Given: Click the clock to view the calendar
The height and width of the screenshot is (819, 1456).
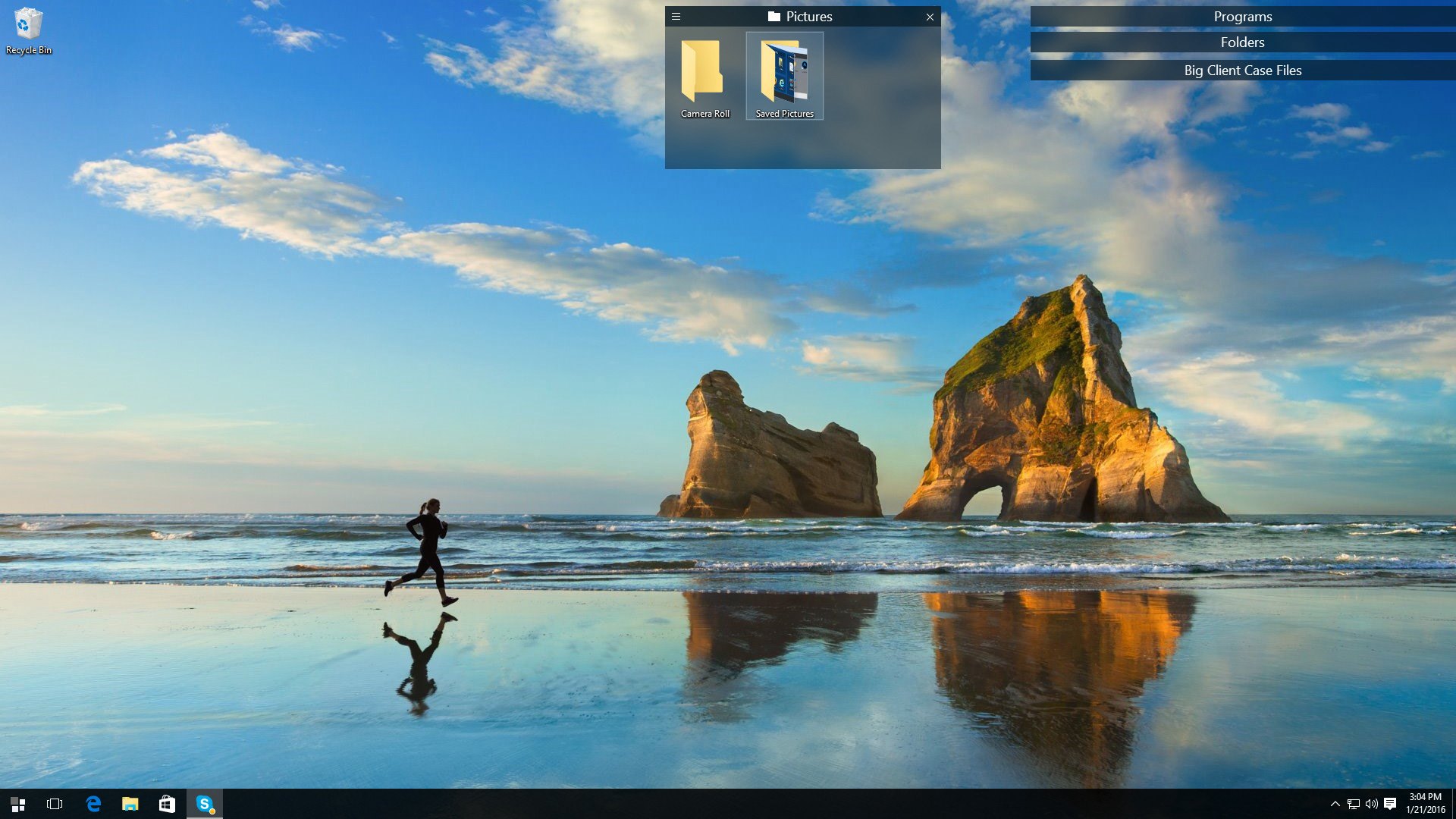Looking at the screenshot, I should tap(1425, 803).
